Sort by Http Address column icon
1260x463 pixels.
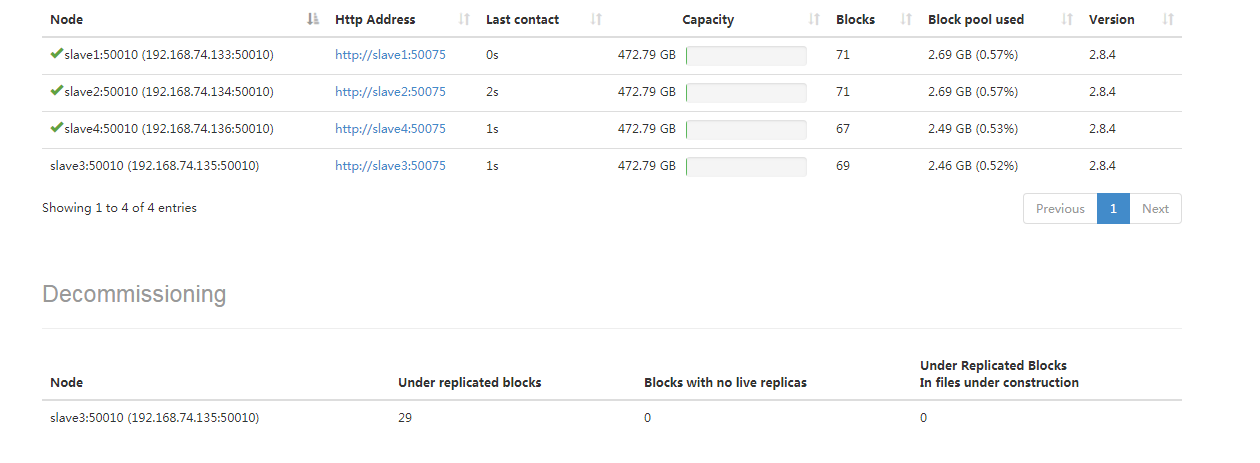click(x=464, y=19)
